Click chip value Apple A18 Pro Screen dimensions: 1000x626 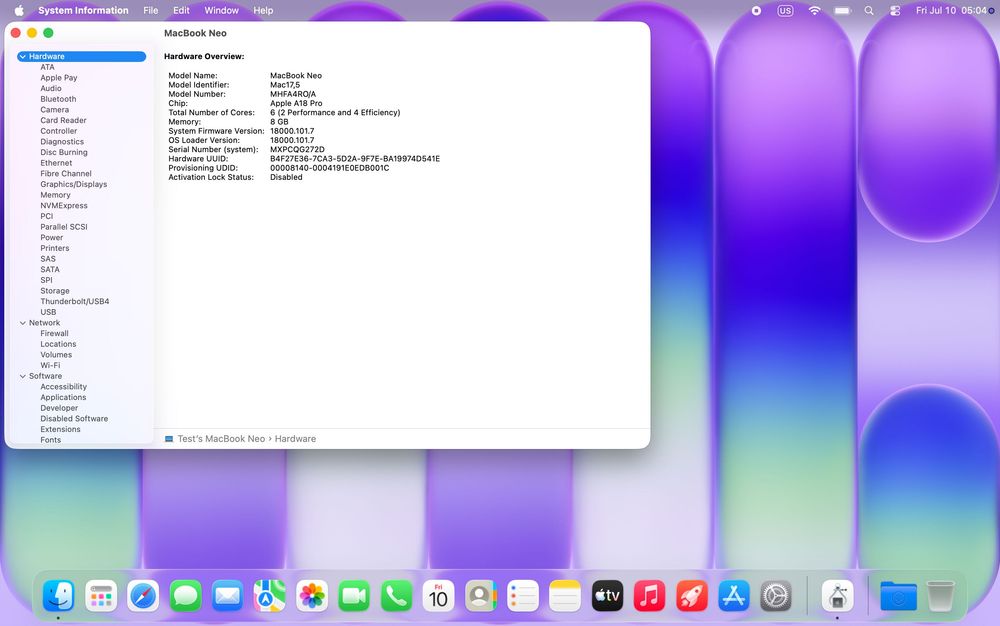click(x=296, y=103)
